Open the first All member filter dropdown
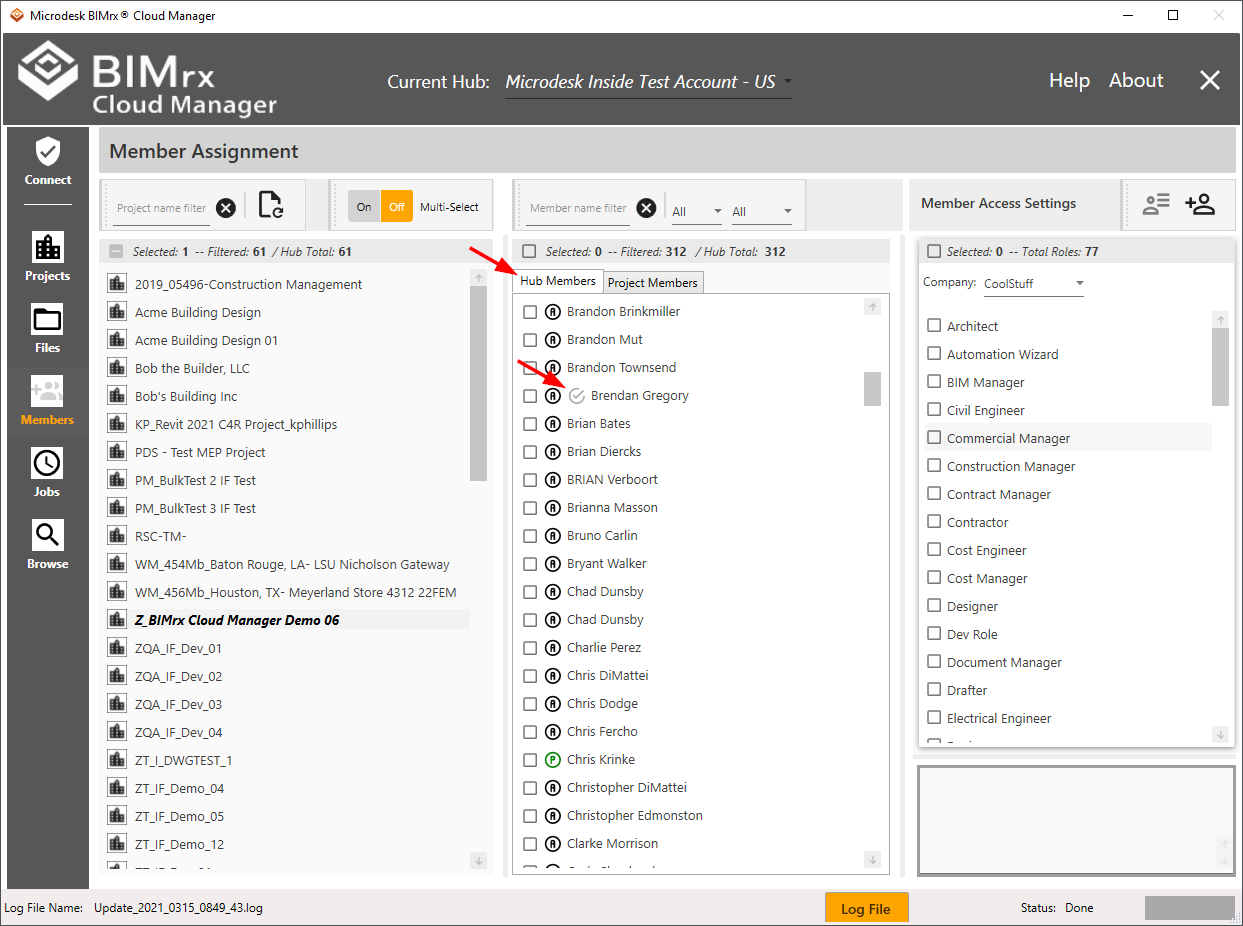 (696, 211)
